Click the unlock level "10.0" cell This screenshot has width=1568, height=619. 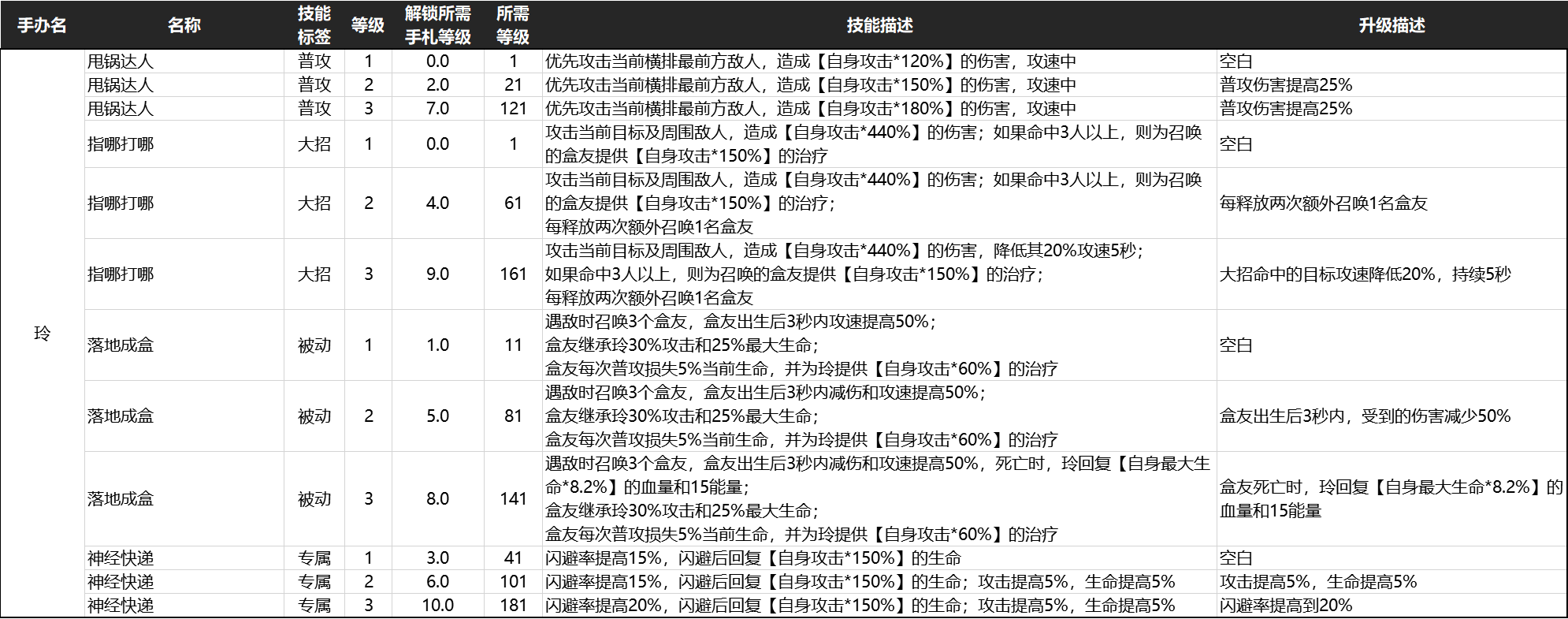pos(437,606)
